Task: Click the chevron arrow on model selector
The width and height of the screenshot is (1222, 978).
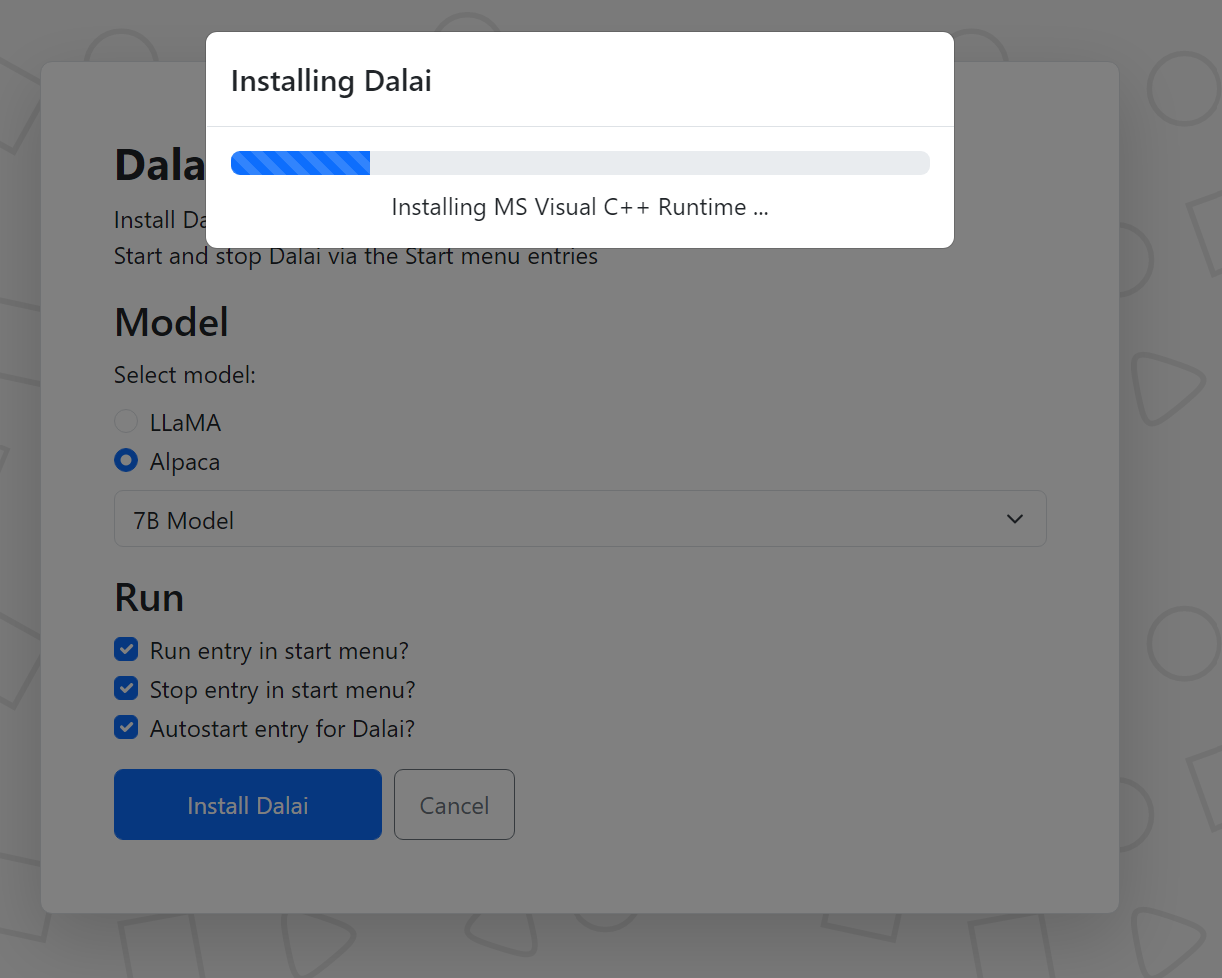Action: click(1014, 519)
